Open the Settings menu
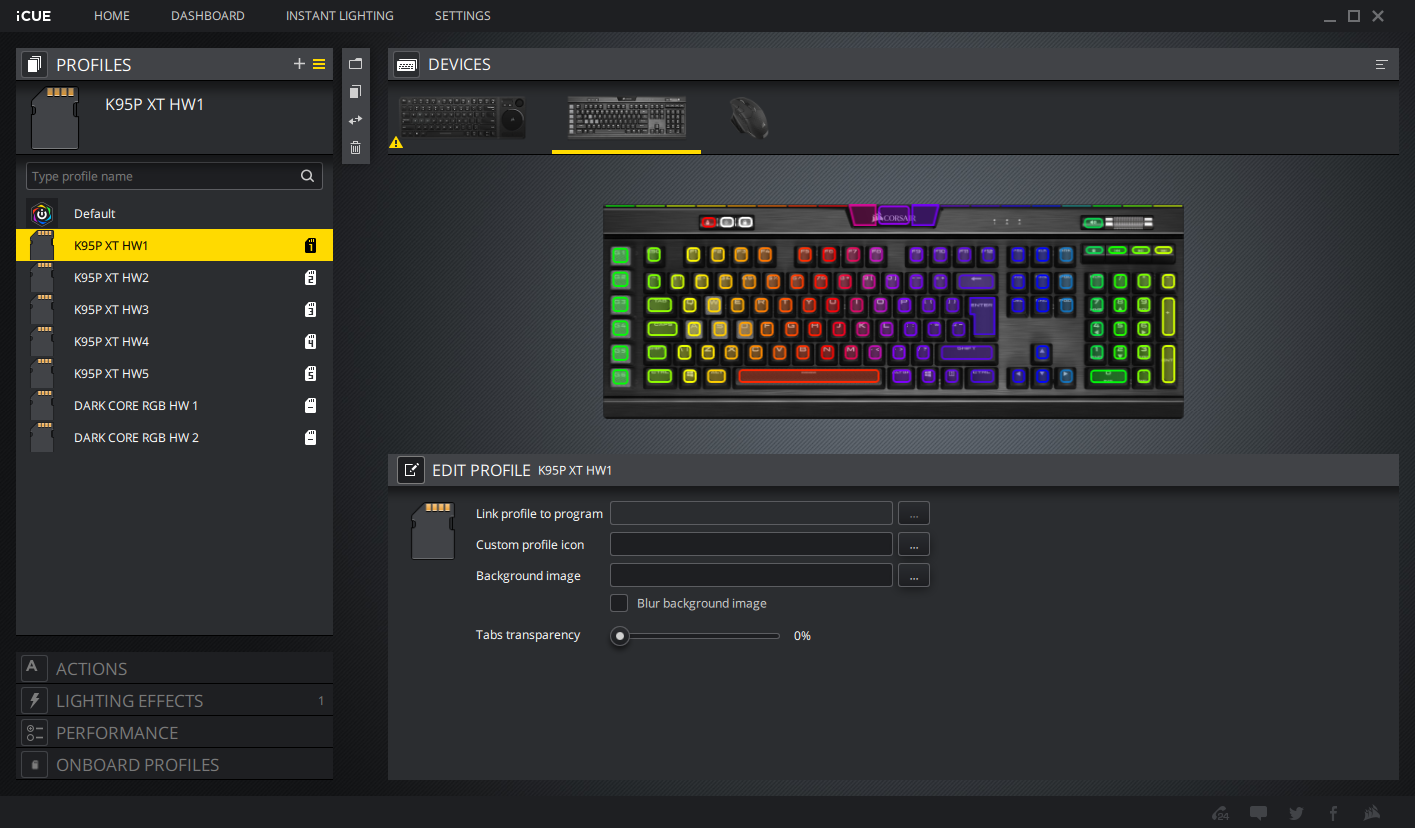This screenshot has width=1415, height=828. click(463, 16)
